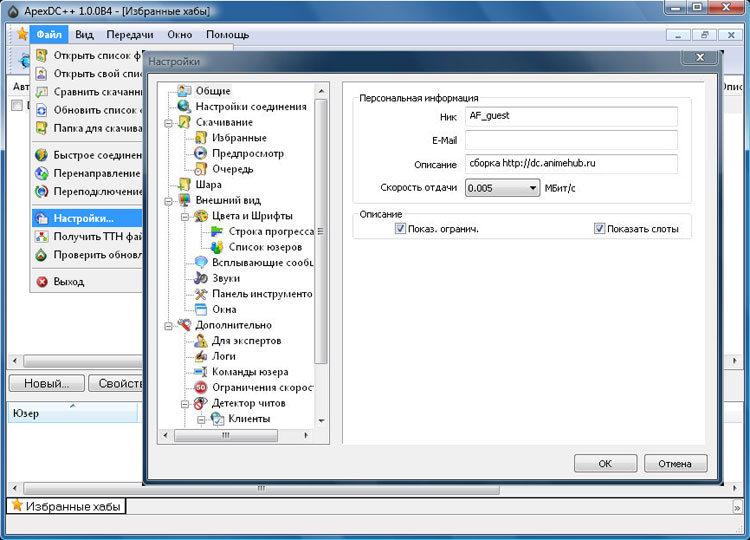The height and width of the screenshot is (540, 750).
Task: Tick the checkbox in the hub list row
Action: pyautogui.click(x=17, y=105)
